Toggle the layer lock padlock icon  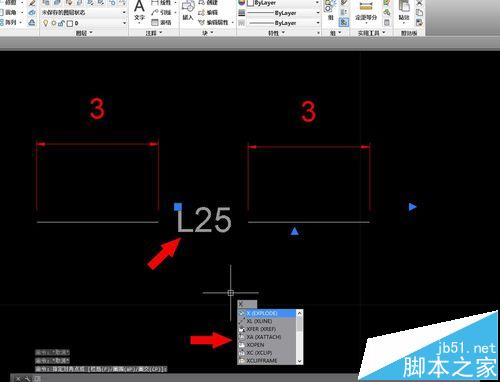61,23
